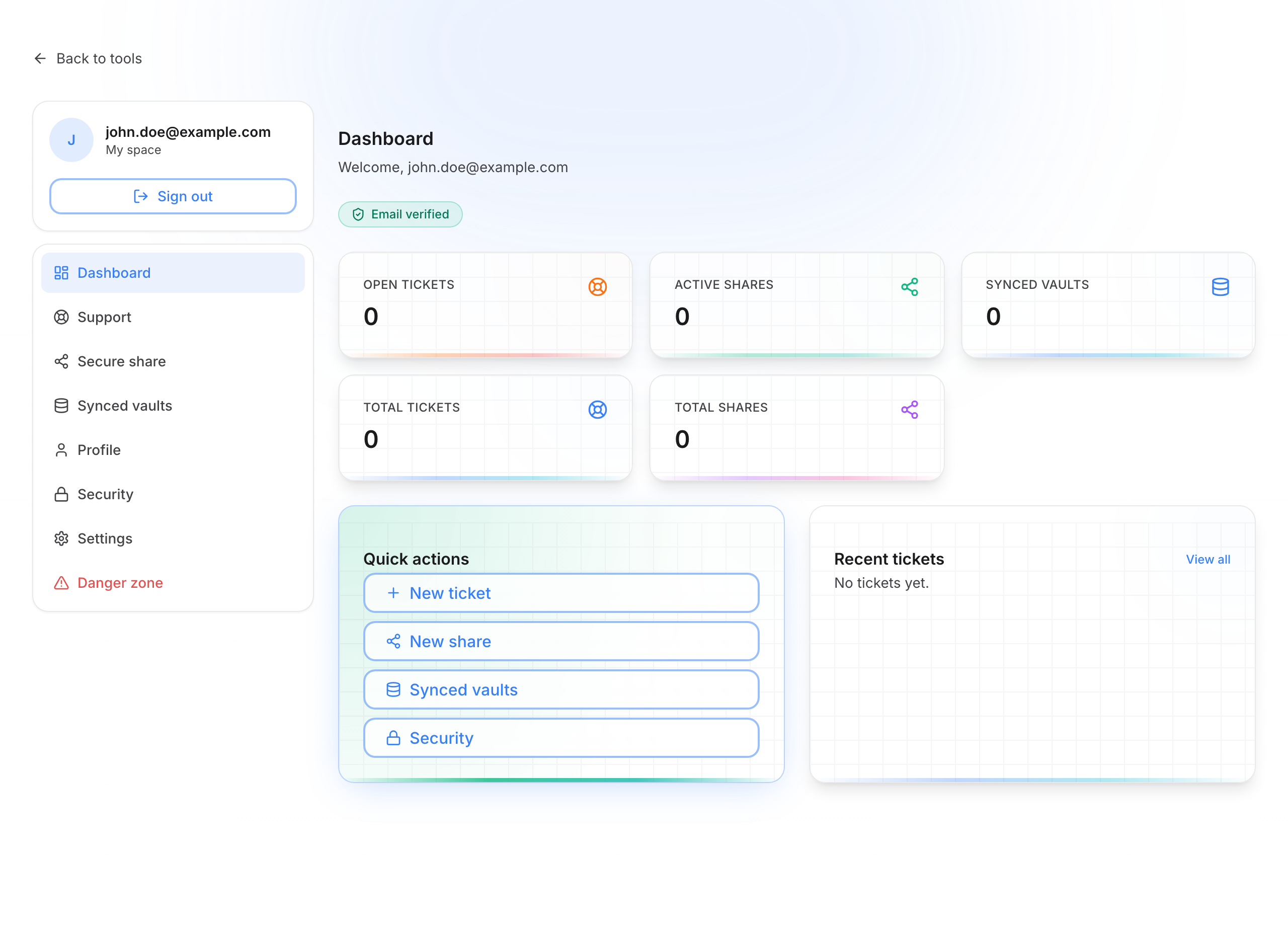This screenshot has height=930, width=1288.
Task: Navigate to Profile in sidebar
Action: point(173,450)
